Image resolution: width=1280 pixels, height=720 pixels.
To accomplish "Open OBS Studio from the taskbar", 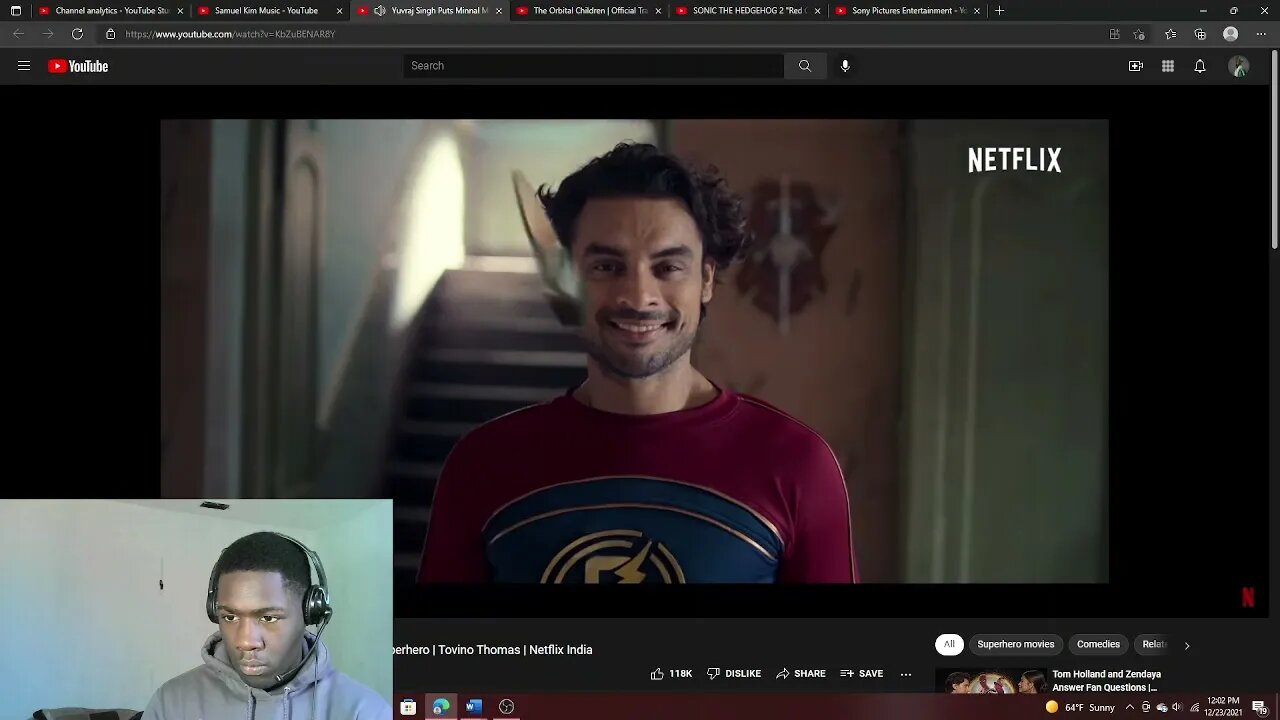I will [x=507, y=707].
